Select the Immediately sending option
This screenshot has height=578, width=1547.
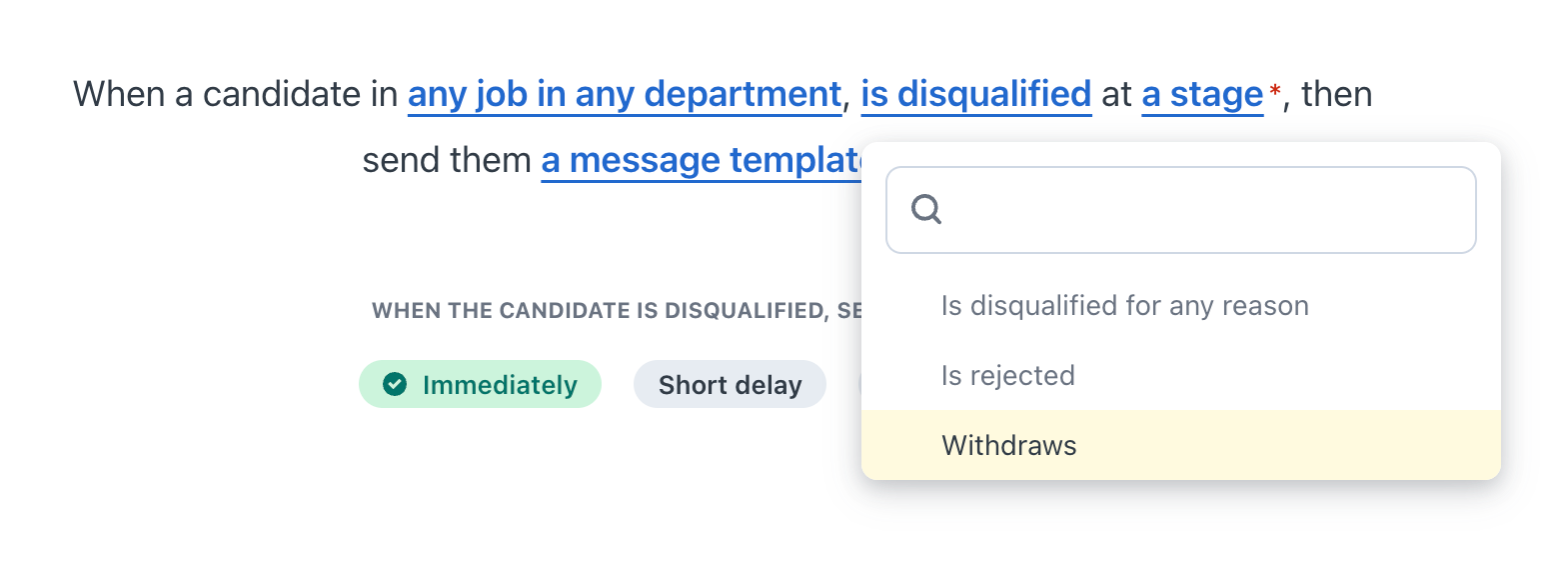[480, 384]
